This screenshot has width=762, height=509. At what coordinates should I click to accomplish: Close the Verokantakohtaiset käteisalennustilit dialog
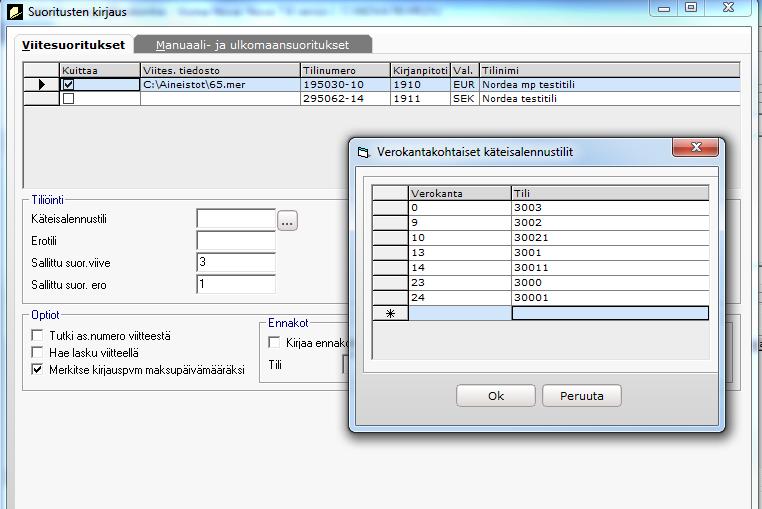pos(695,147)
